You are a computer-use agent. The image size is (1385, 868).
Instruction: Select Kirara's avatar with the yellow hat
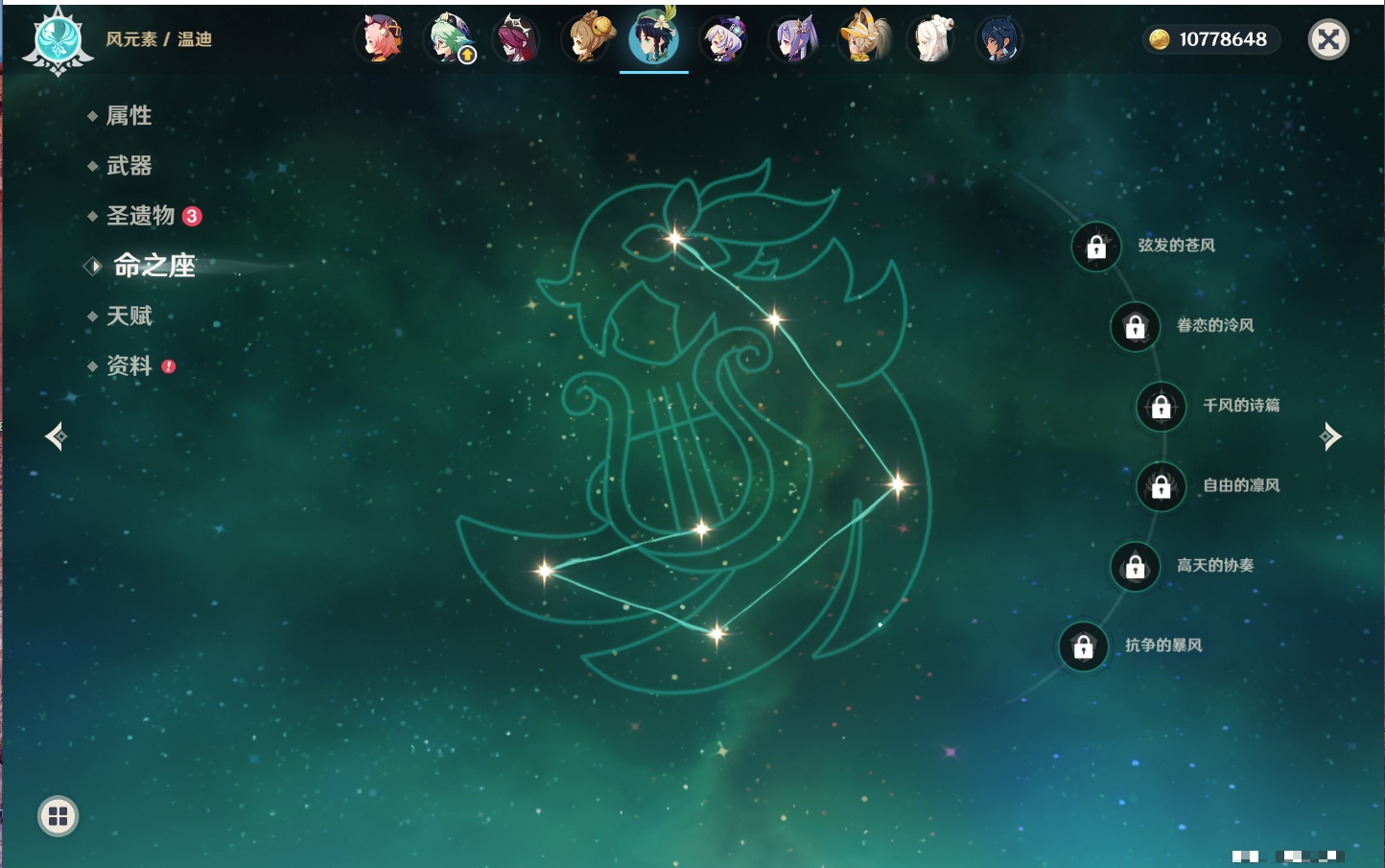point(862,39)
